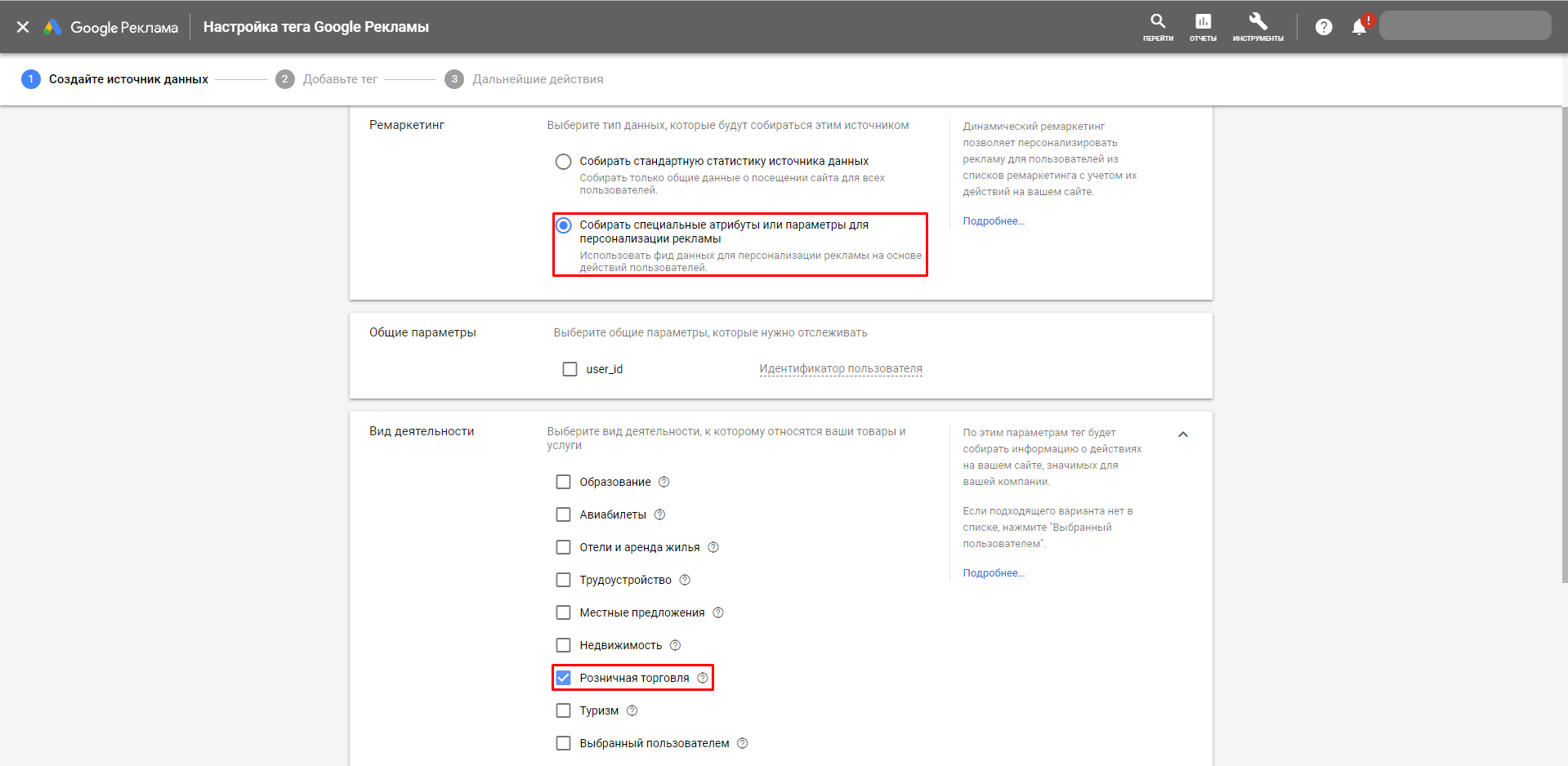Click the Ремаркетинг section heading
This screenshot has height=766, width=1568.
(x=407, y=125)
